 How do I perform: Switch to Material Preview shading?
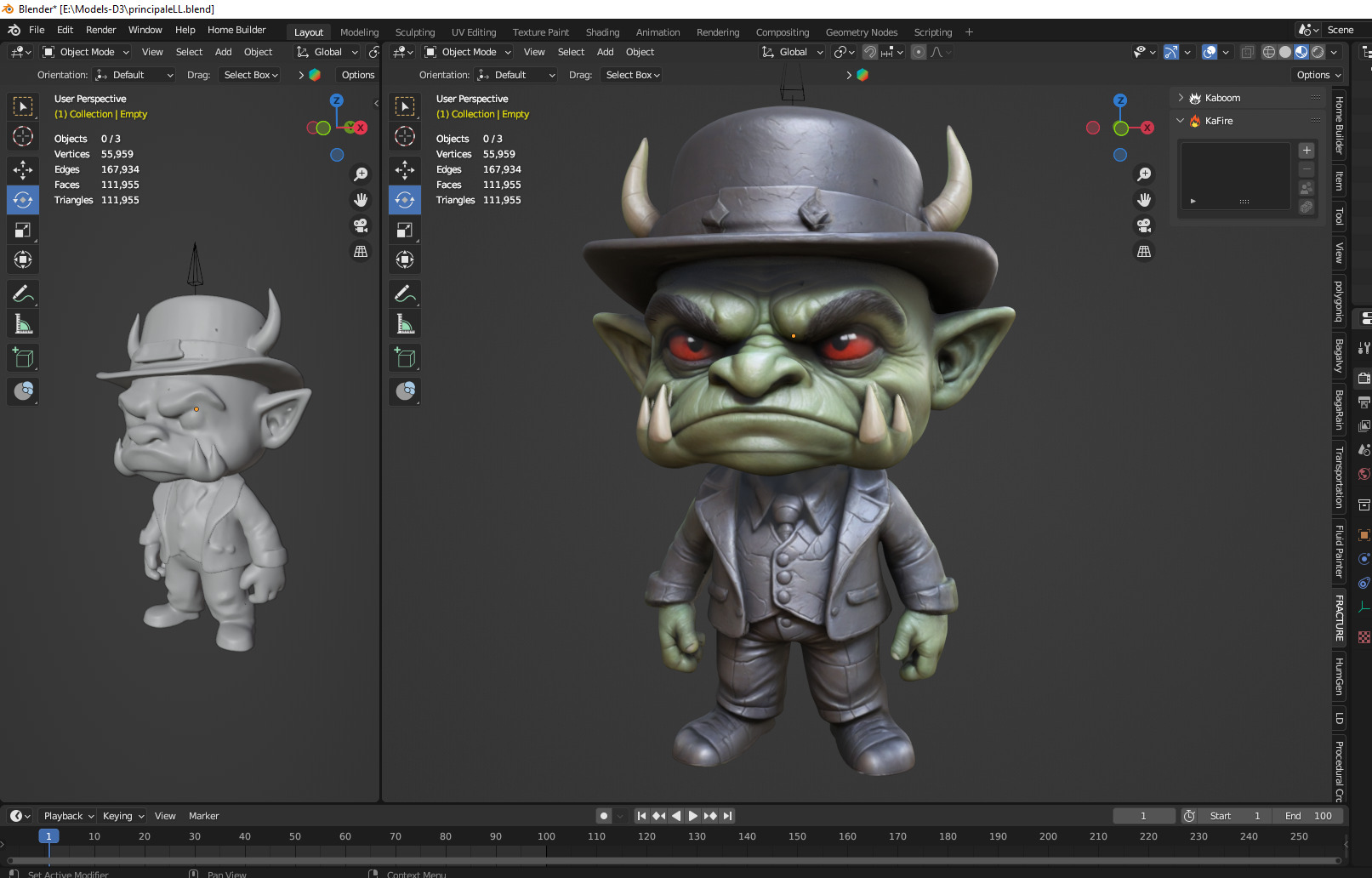click(1301, 52)
